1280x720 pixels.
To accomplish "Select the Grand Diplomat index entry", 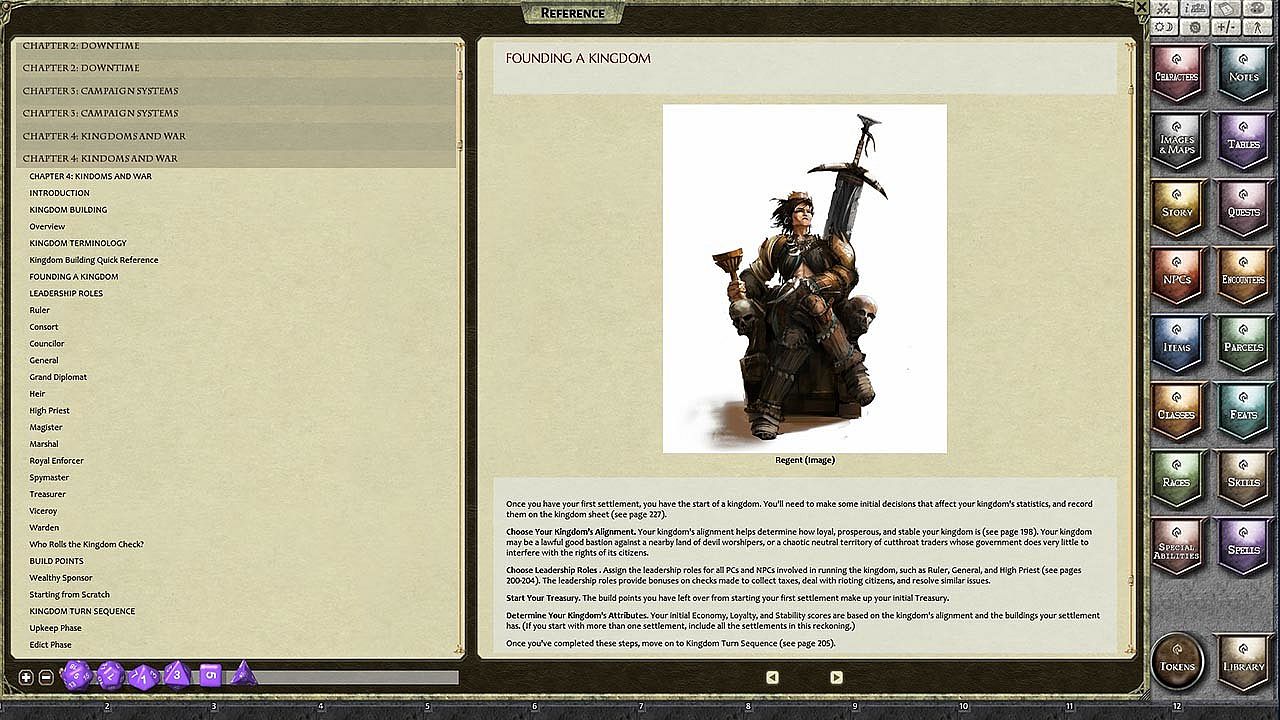I will (58, 377).
